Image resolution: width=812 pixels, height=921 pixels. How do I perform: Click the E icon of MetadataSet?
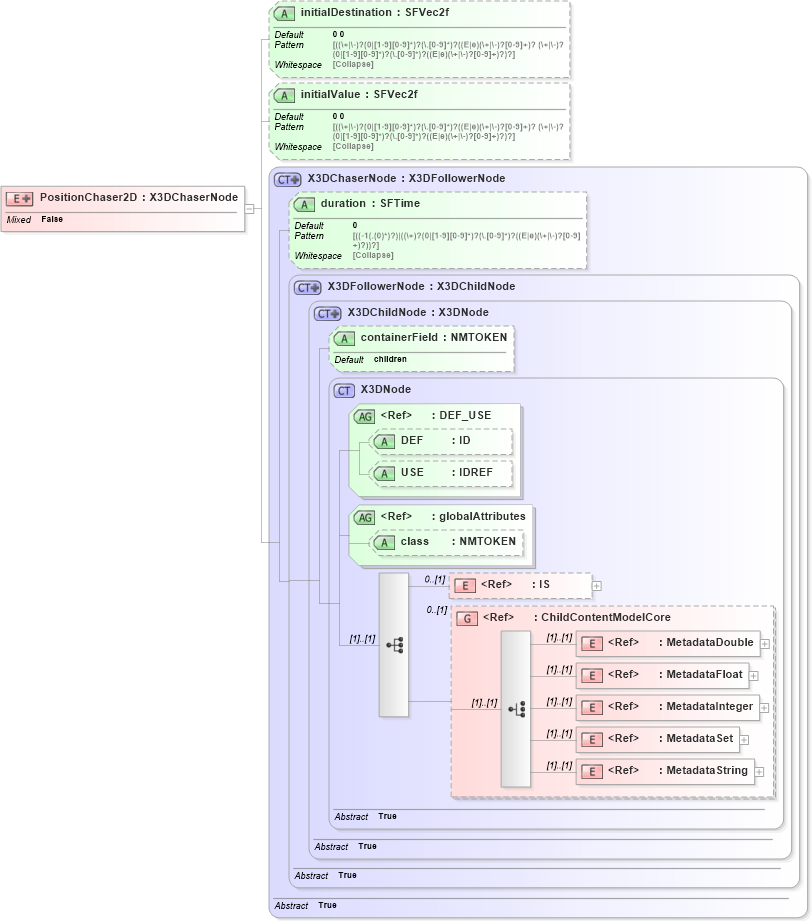[x=592, y=740]
